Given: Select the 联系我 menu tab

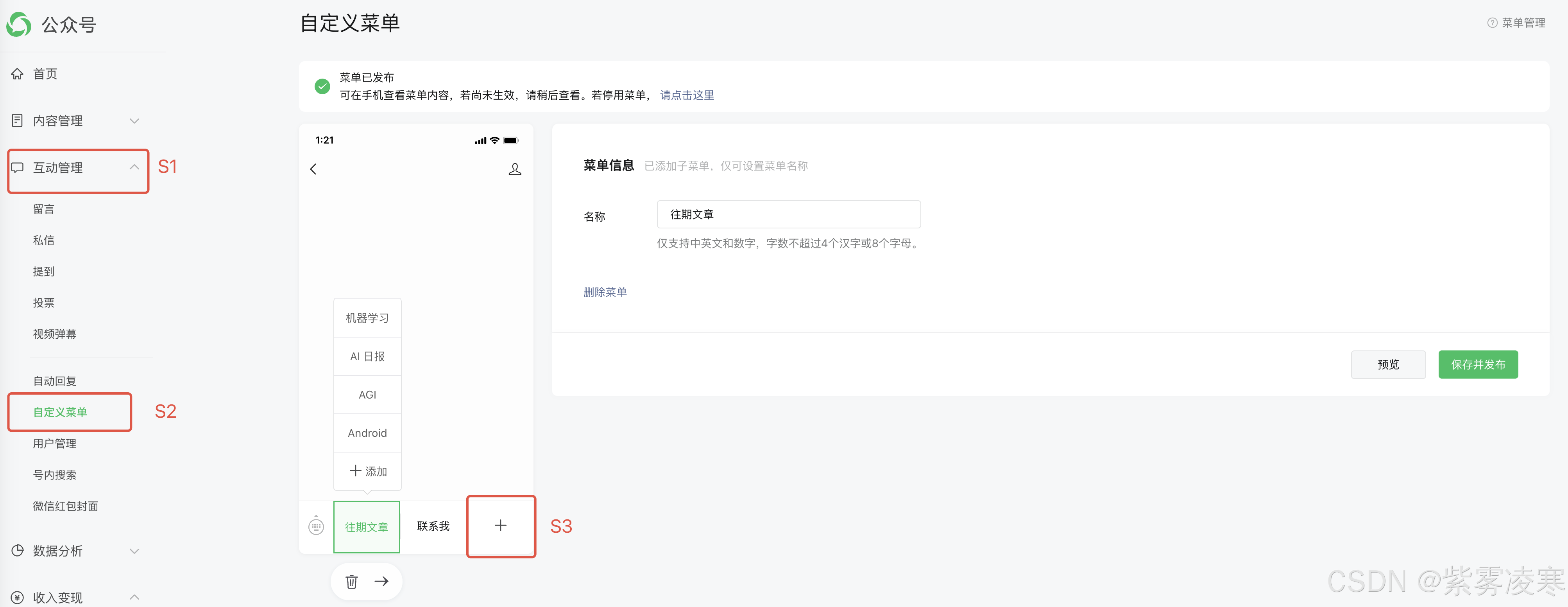Looking at the screenshot, I should point(433,526).
